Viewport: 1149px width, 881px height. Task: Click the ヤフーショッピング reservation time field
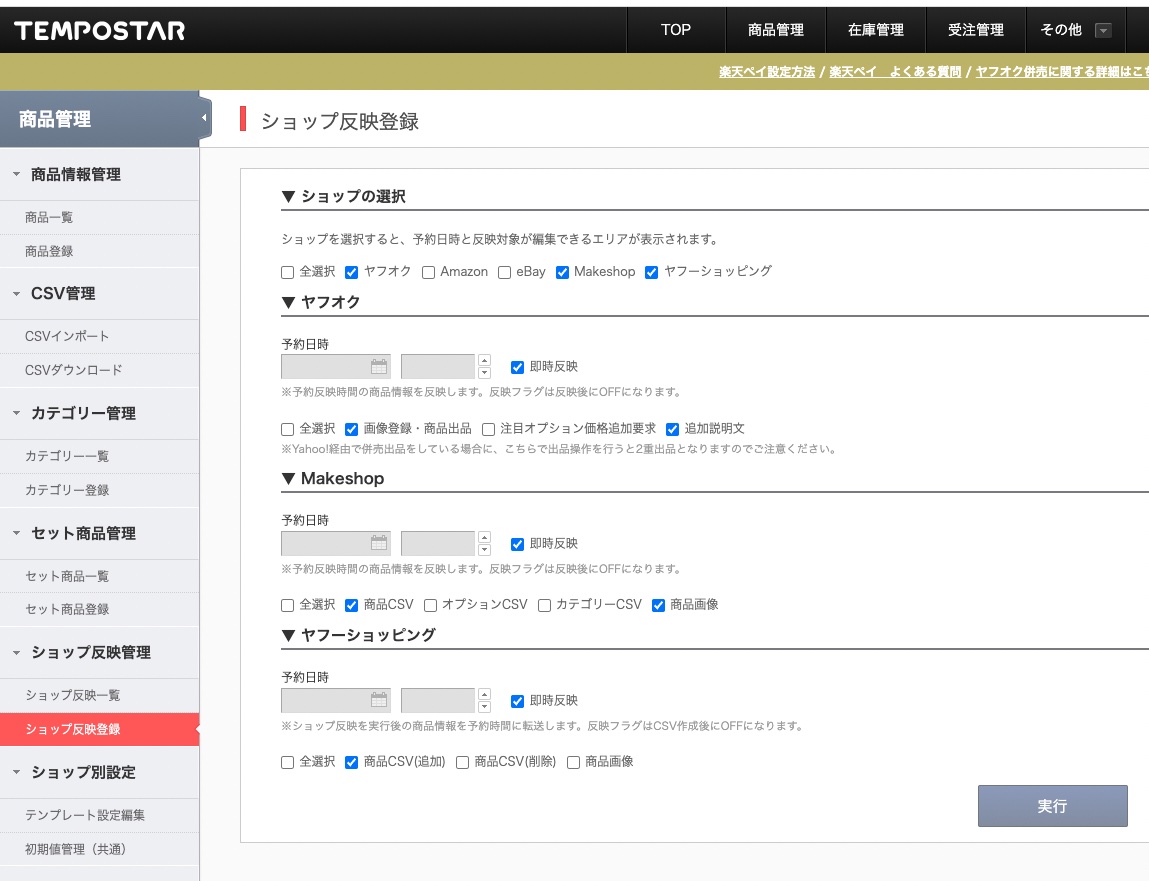437,701
